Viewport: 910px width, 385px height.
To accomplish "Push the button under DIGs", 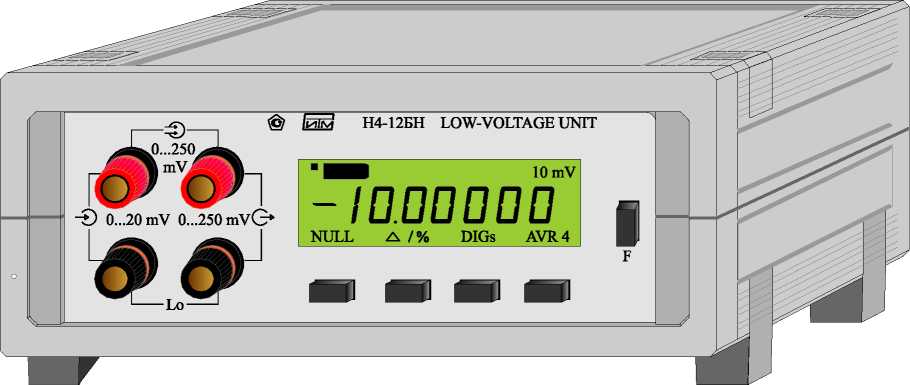I will pos(476,291).
